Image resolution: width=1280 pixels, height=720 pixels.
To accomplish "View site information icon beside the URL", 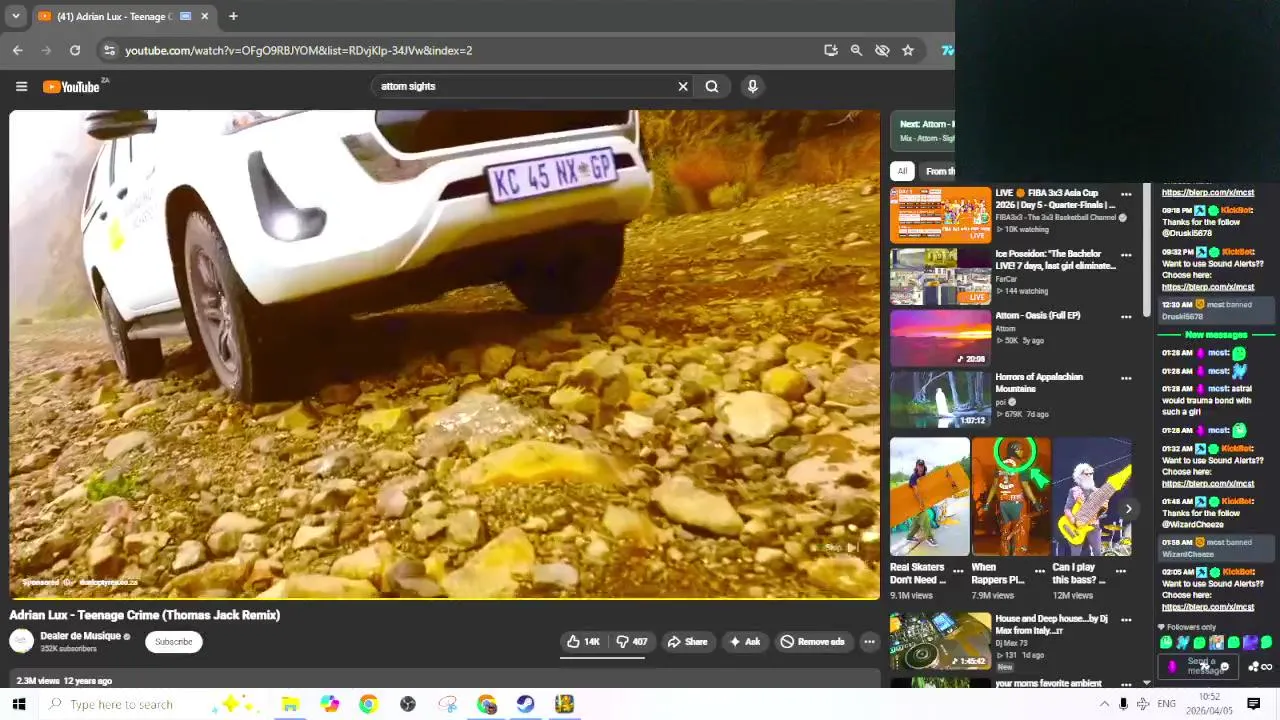I will (x=109, y=50).
